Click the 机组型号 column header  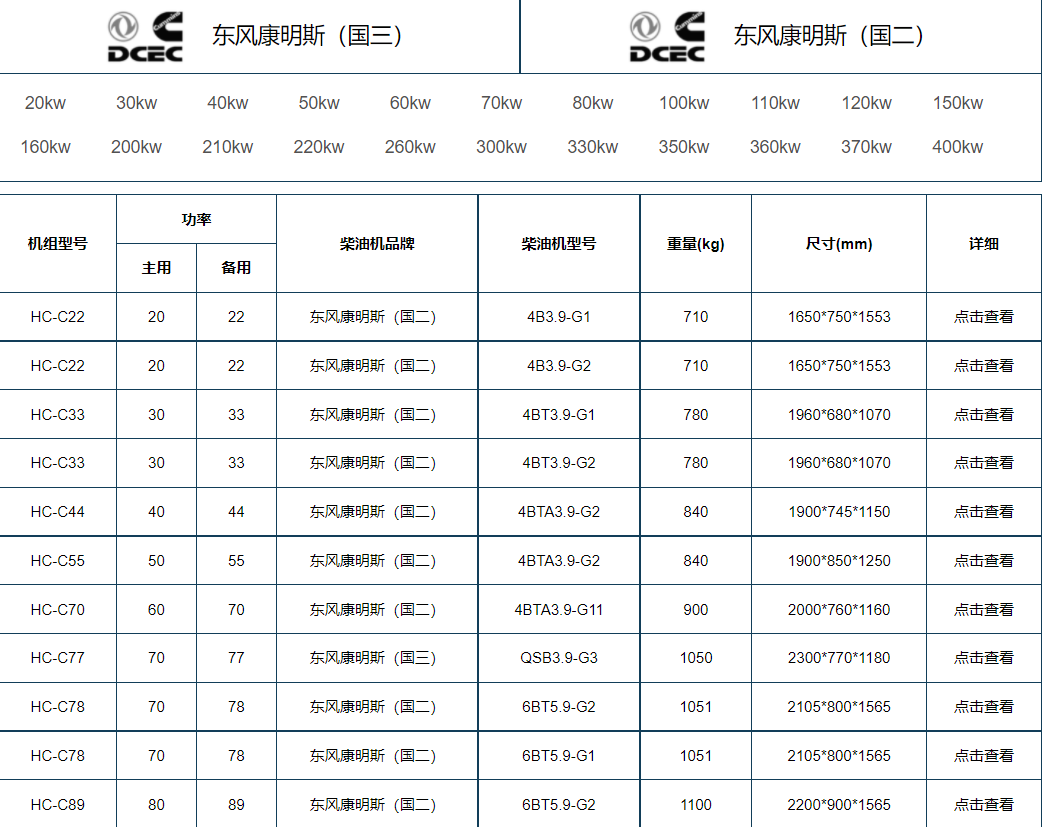tap(58, 244)
